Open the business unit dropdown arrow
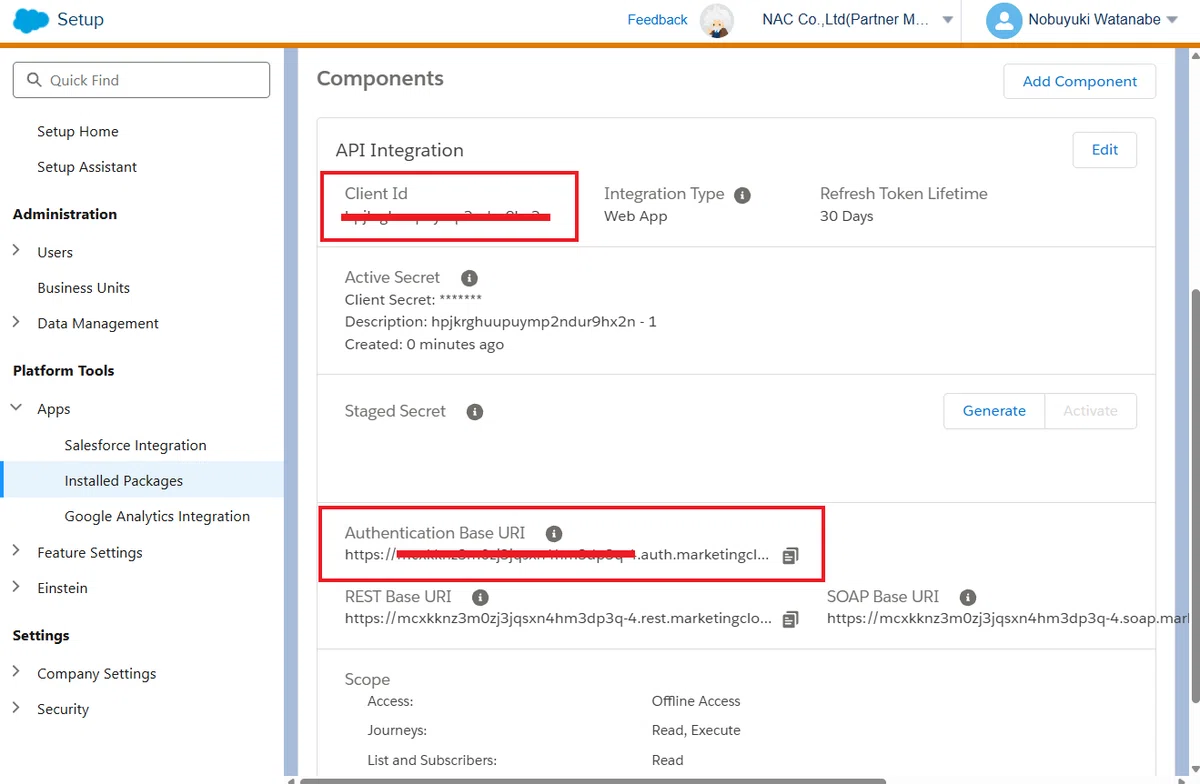The image size is (1200, 784). tap(947, 20)
